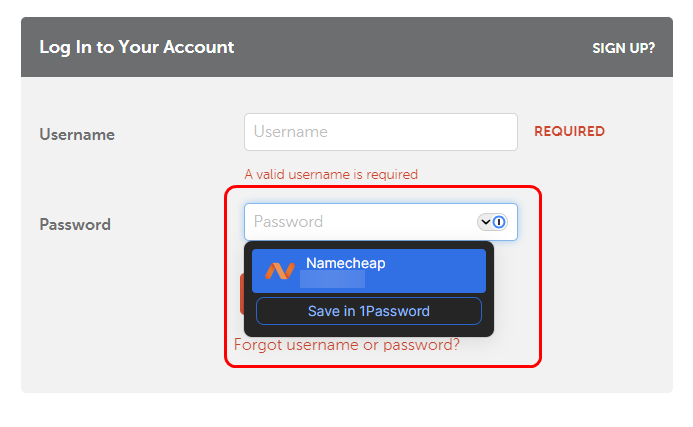Click the Namecheap logo in autofill popup
The image size is (693, 427).
280,271
